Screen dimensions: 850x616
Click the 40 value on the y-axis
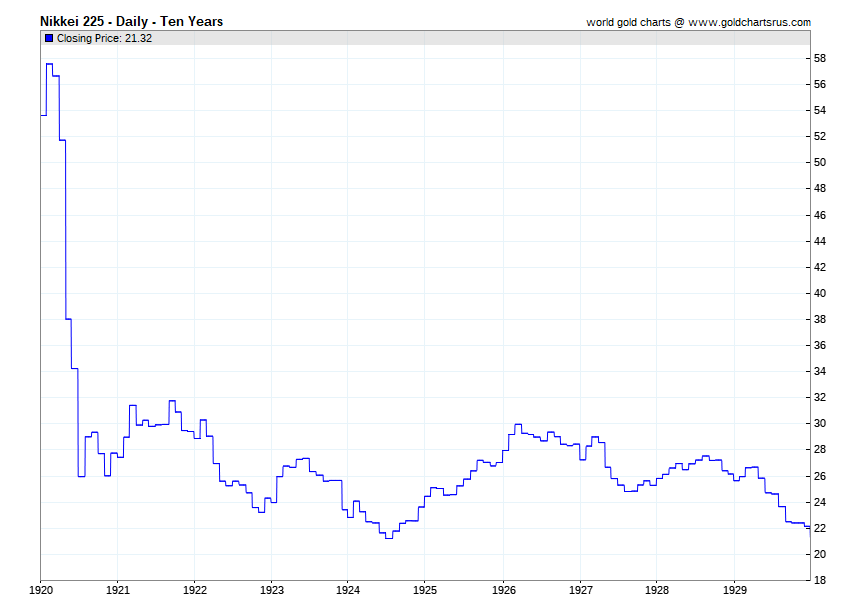(x=820, y=293)
